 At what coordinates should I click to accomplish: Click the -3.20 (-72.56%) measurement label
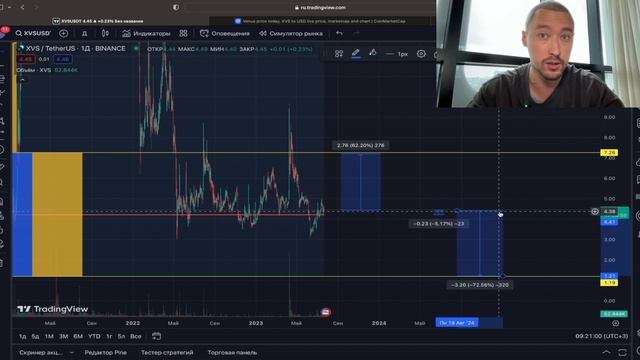point(480,285)
